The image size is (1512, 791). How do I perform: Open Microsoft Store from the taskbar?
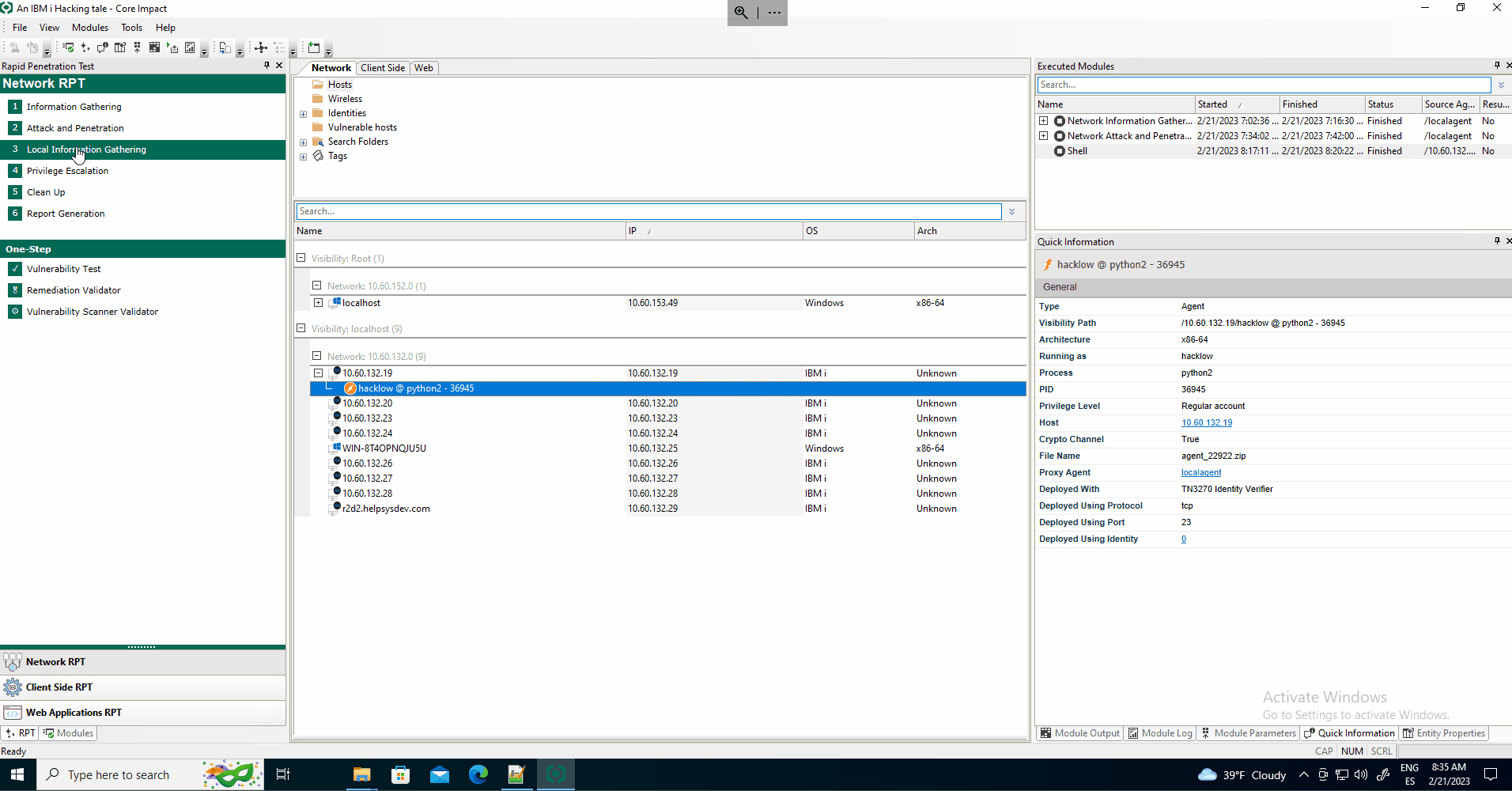pyautogui.click(x=401, y=774)
